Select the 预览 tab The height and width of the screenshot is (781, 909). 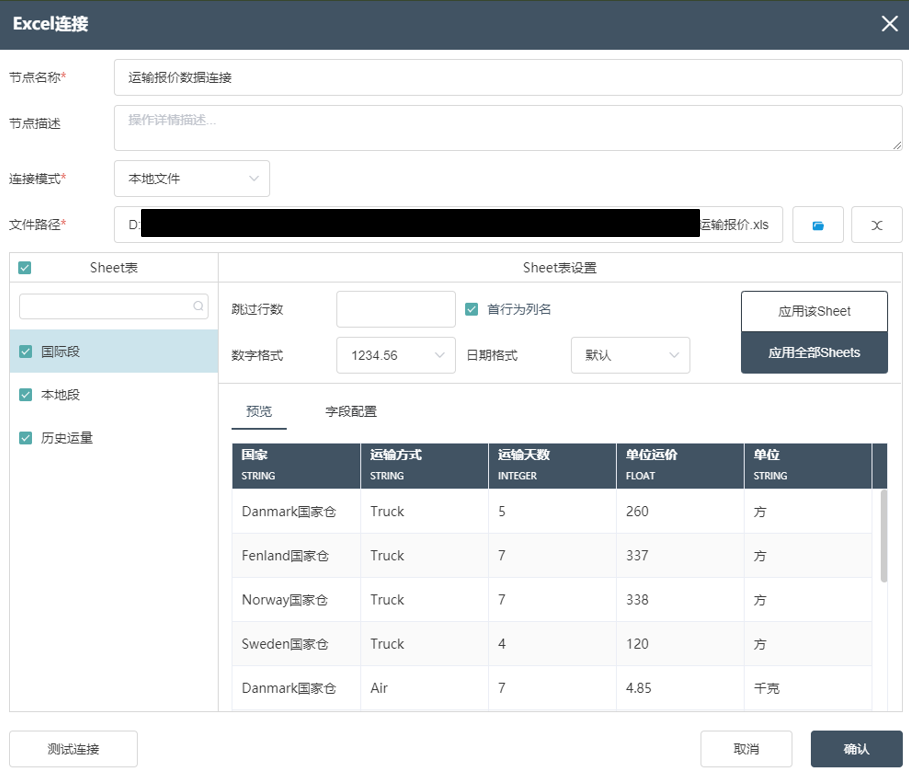coord(259,412)
